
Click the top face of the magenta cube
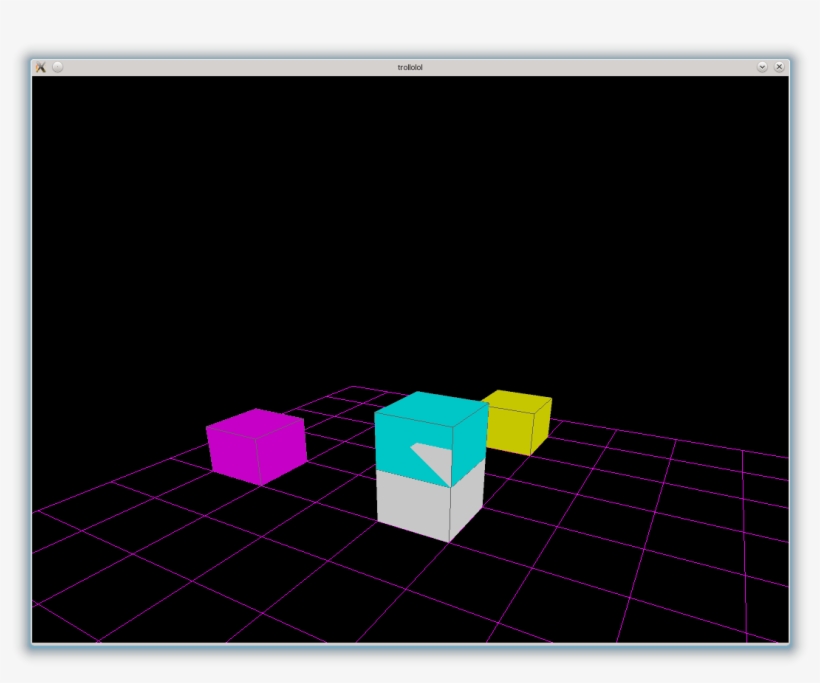pos(255,425)
